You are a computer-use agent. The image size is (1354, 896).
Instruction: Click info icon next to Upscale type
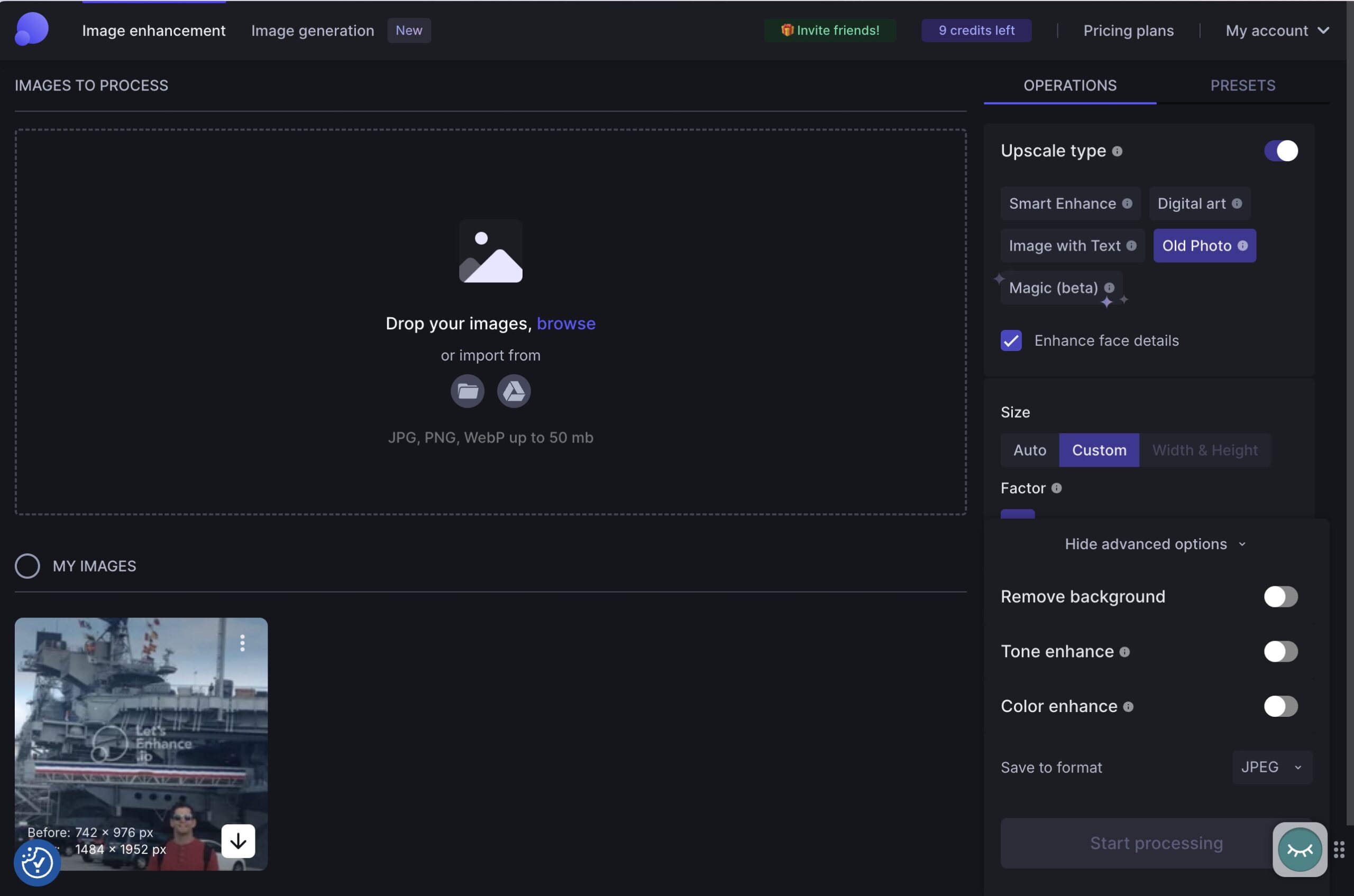1117,151
